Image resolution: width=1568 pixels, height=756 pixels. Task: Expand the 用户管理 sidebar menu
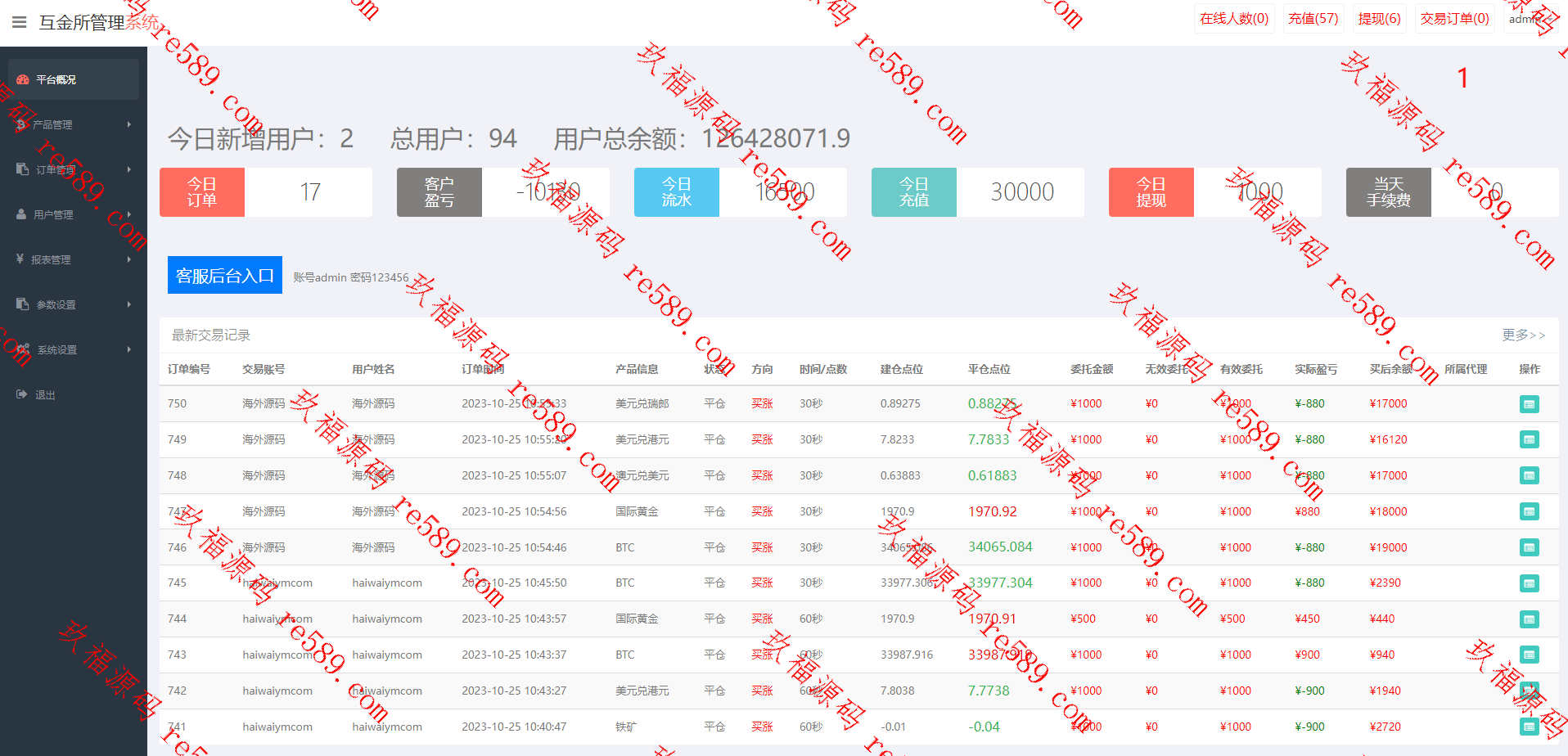click(x=74, y=214)
